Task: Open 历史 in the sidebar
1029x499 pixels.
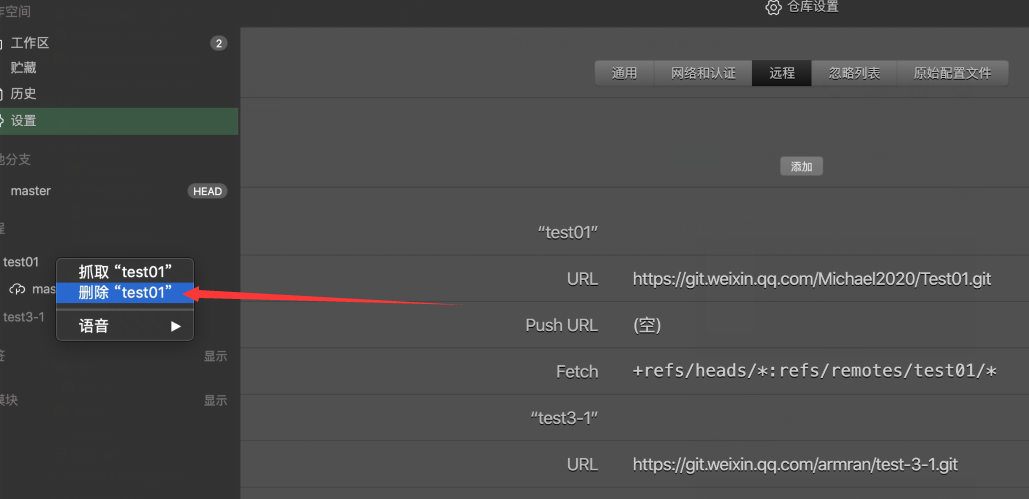Action: 24,94
